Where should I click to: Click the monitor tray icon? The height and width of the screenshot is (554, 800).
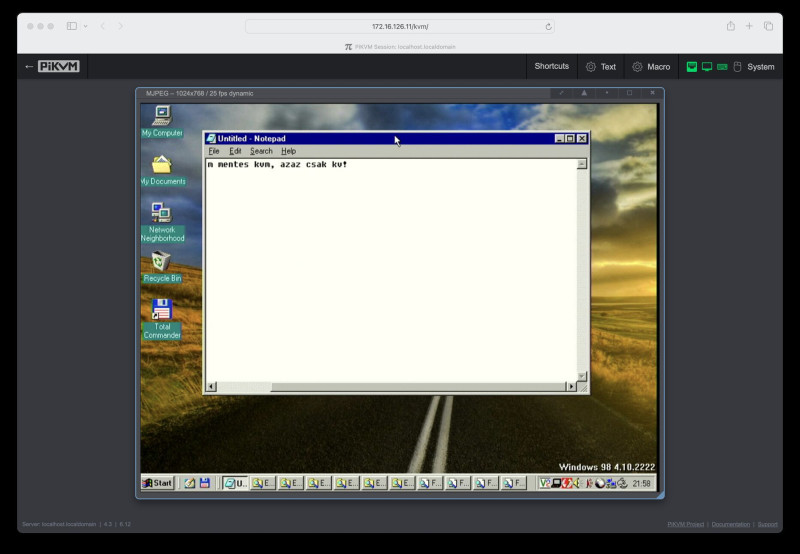click(x=556, y=483)
